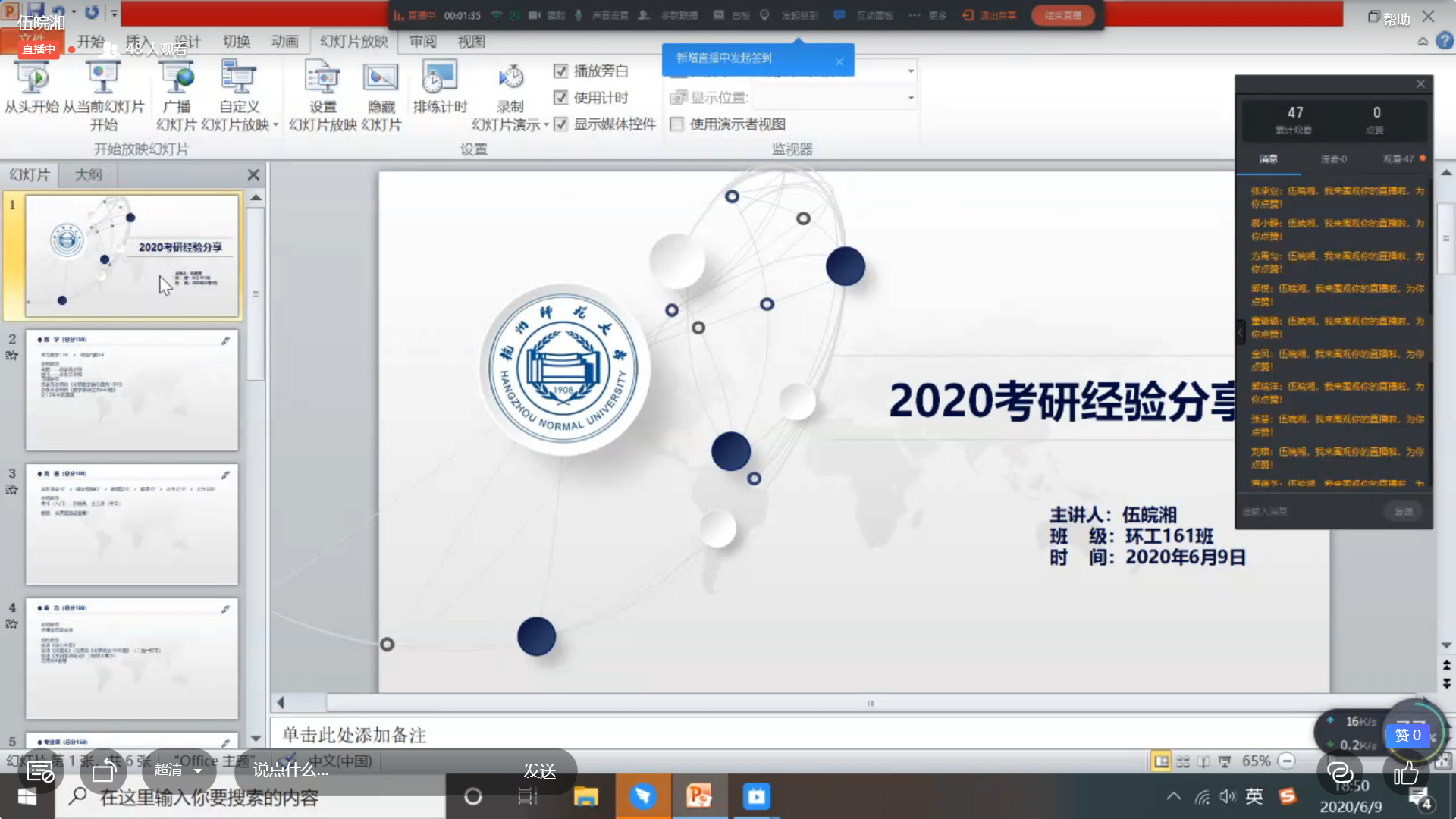Switch to the Outline (大纲) pane tab
Screen dimensions: 1456x819
[x=88, y=174]
